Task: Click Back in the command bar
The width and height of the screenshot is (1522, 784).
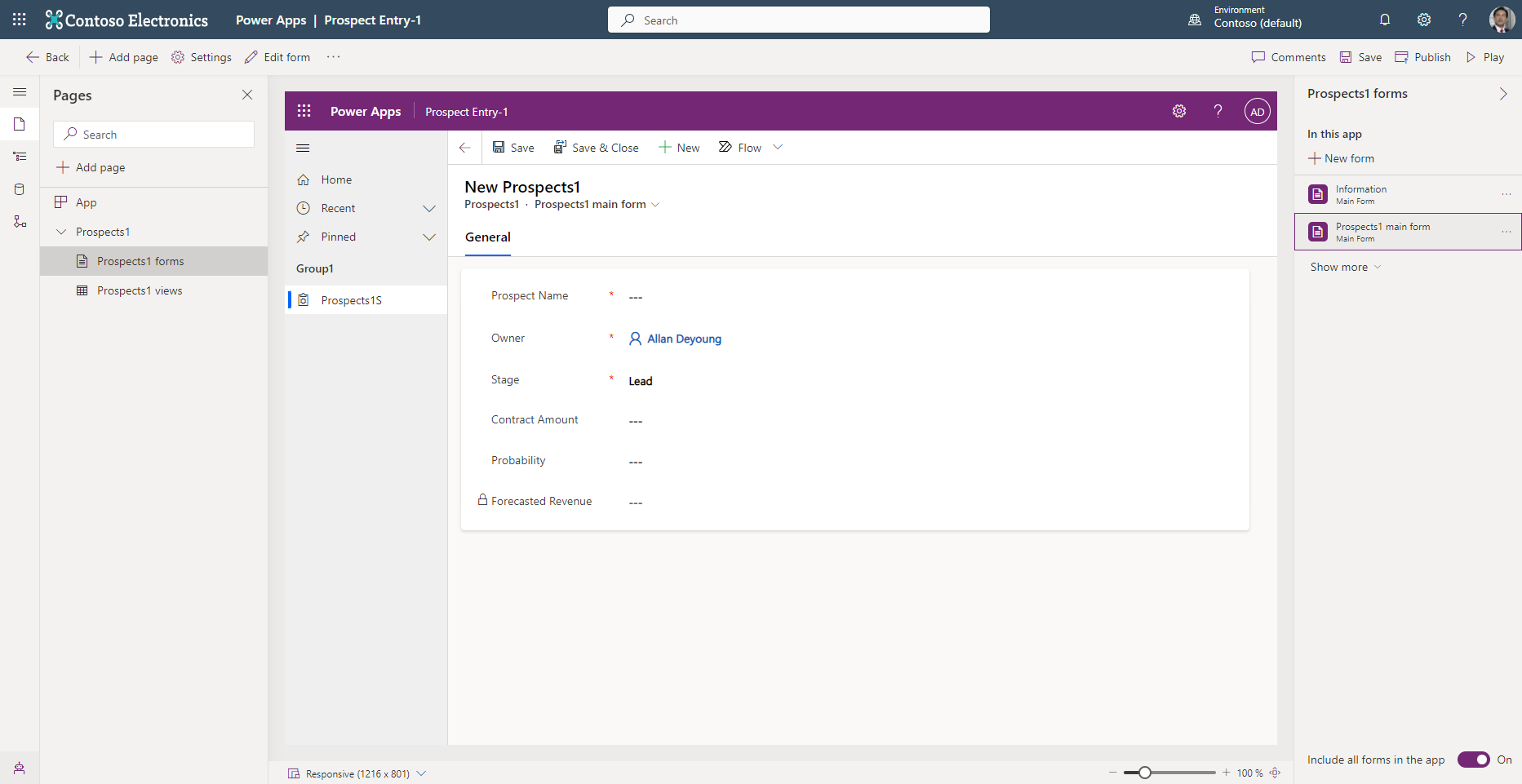Action: pyautogui.click(x=47, y=57)
